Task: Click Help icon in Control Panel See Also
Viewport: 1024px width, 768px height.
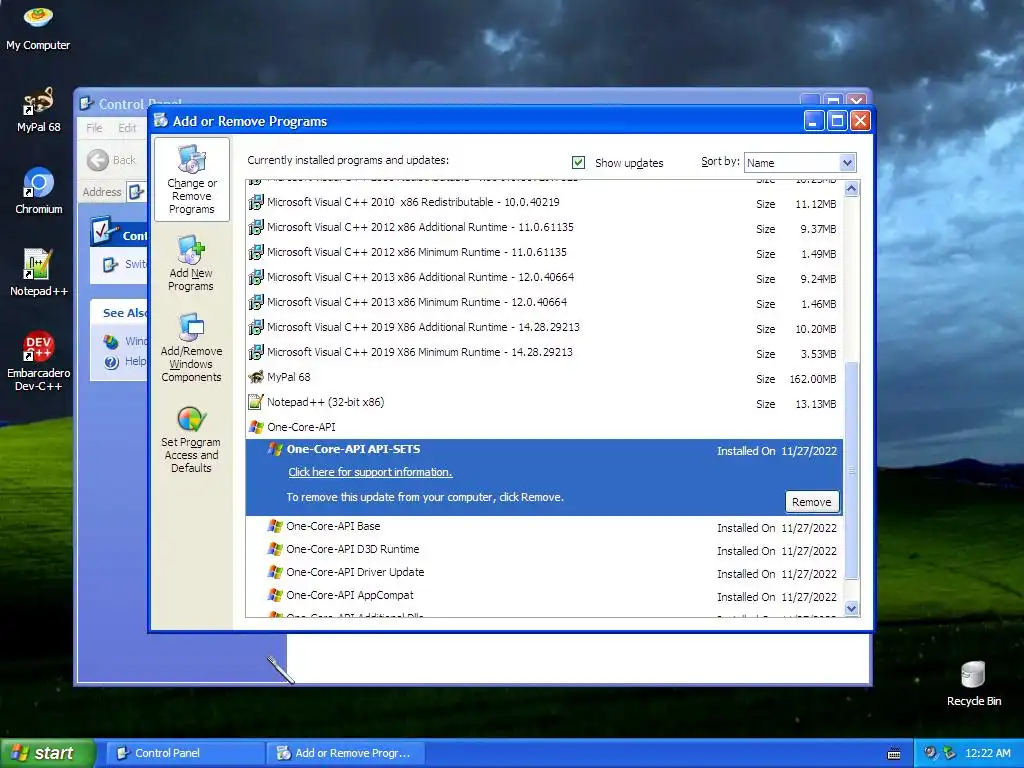Action: click(x=112, y=362)
